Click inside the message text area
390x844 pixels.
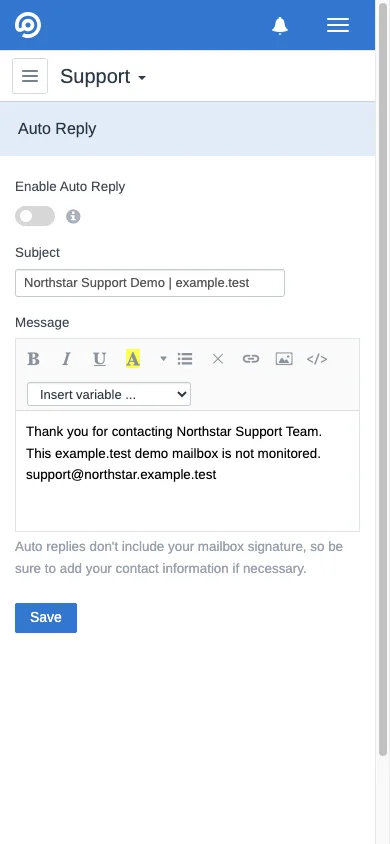[x=187, y=471]
